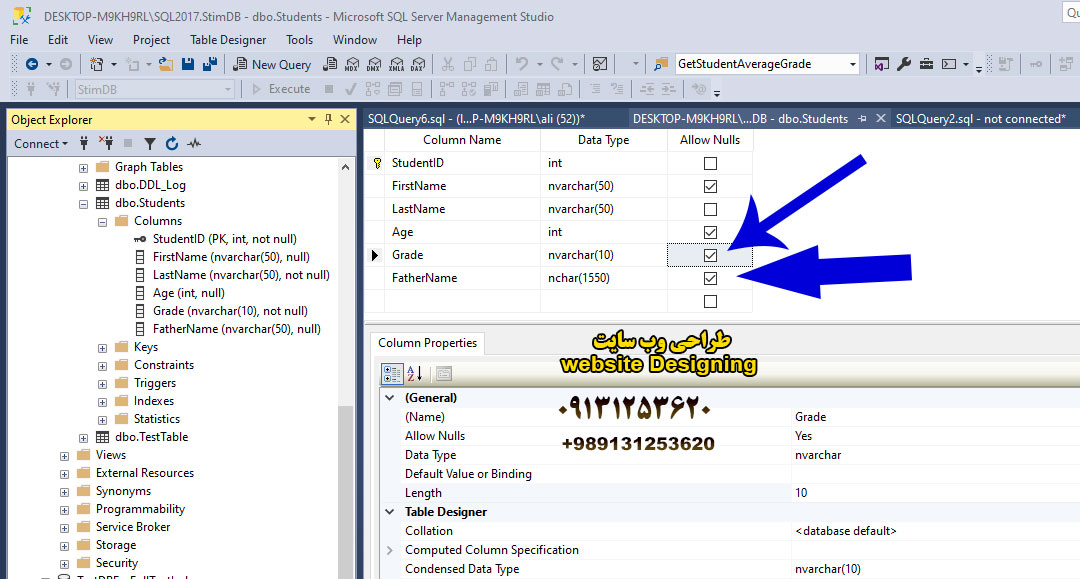The width and height of the screenshot is (1080, 579).
Task: Uncheck Allow Nulls for the Grade column
Action: click(710, 256)
